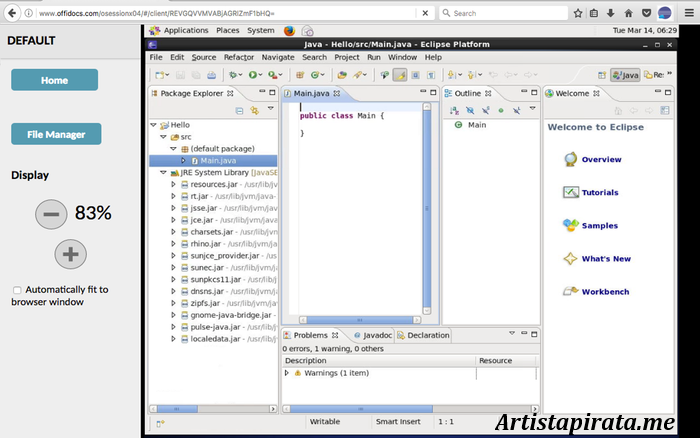Screen dimensions: 700x438
Task: Collapse the src folder node
Action: tap(163, 137)
